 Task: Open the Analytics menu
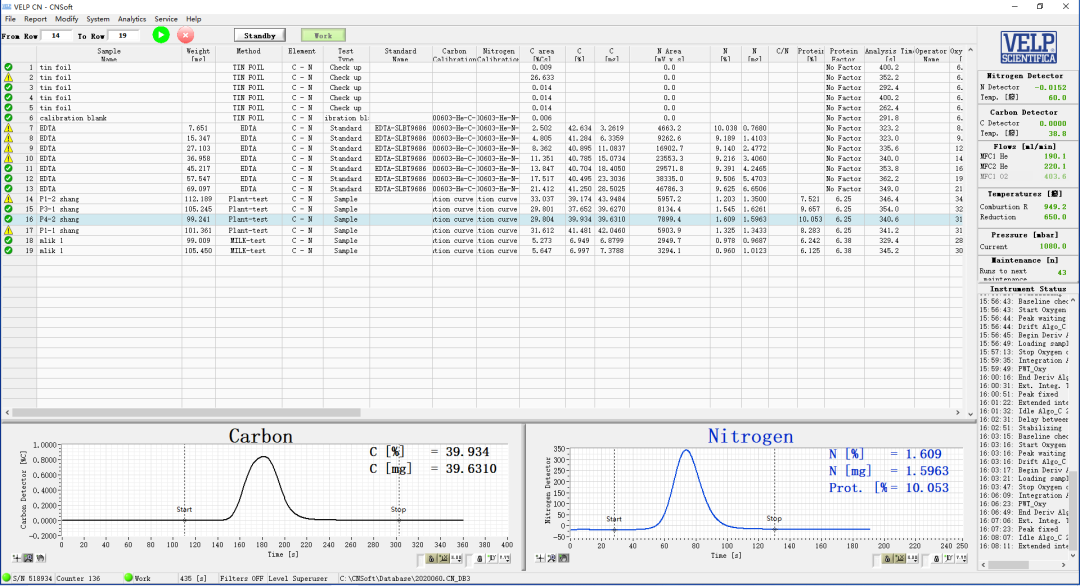coord(131,19)
